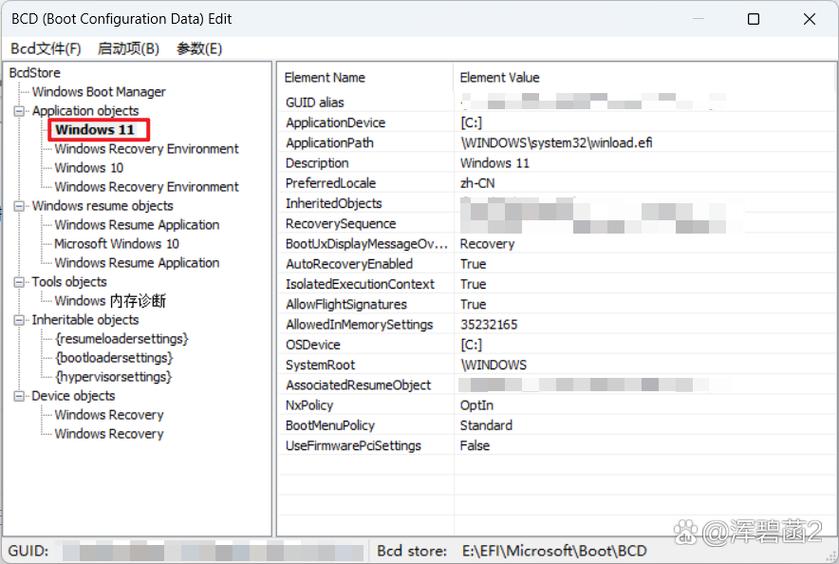Image resolution: width=839 pixels, height=564 pixels.
Task: Collapse the Windows resume objects node
Action: click(x=19, y=206)
